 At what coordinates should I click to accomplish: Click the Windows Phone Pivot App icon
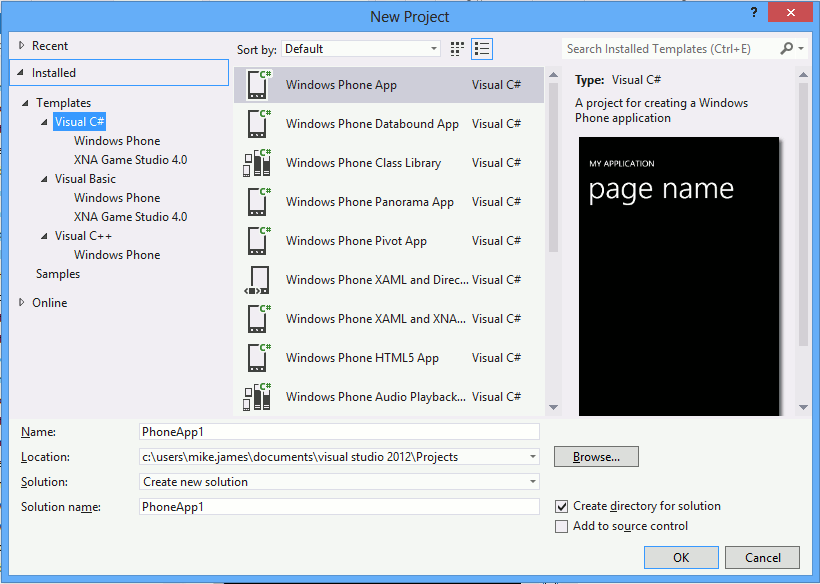(x=258, y=241)
